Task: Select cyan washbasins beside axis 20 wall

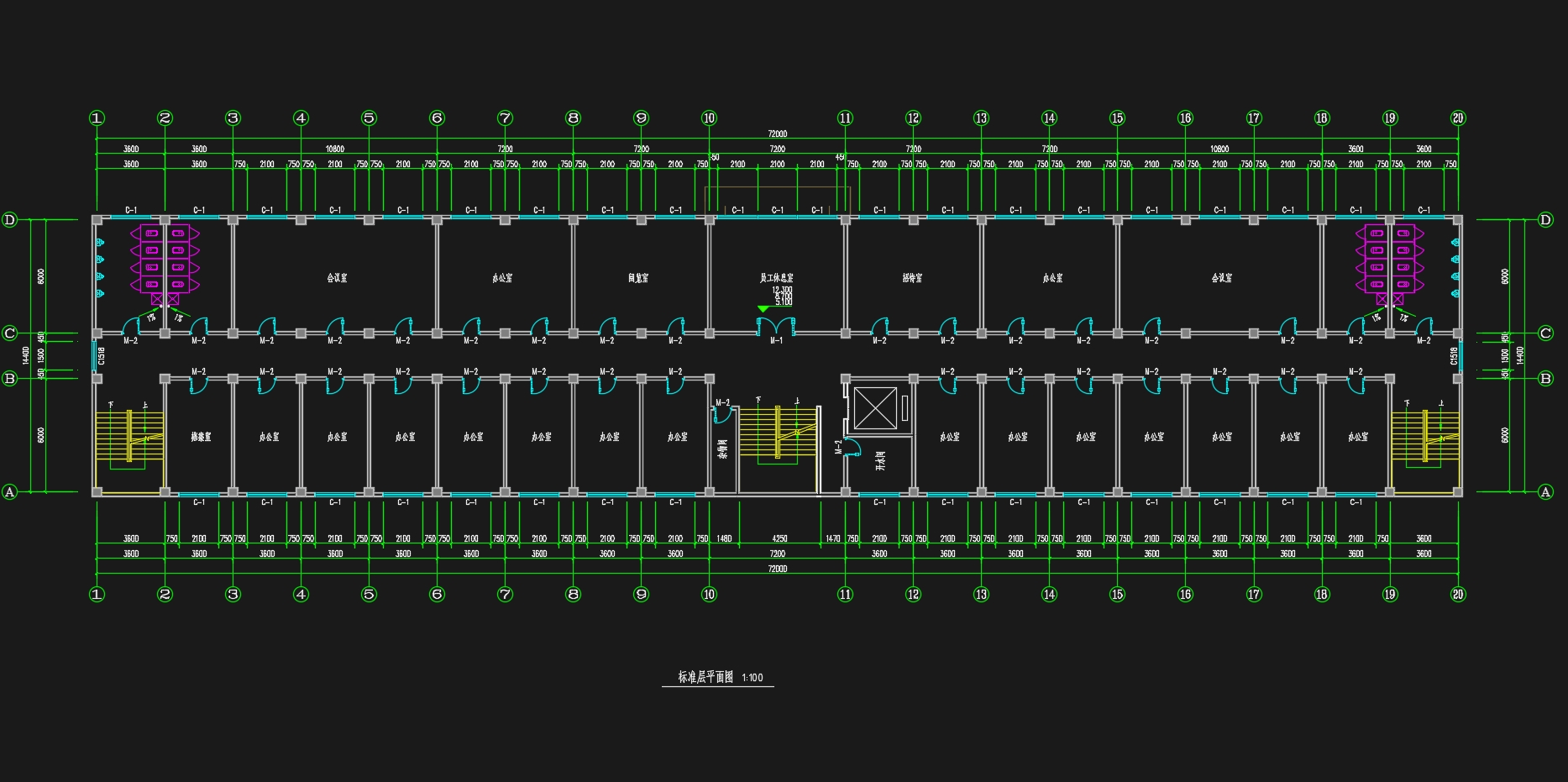Action: [1455, 268]
